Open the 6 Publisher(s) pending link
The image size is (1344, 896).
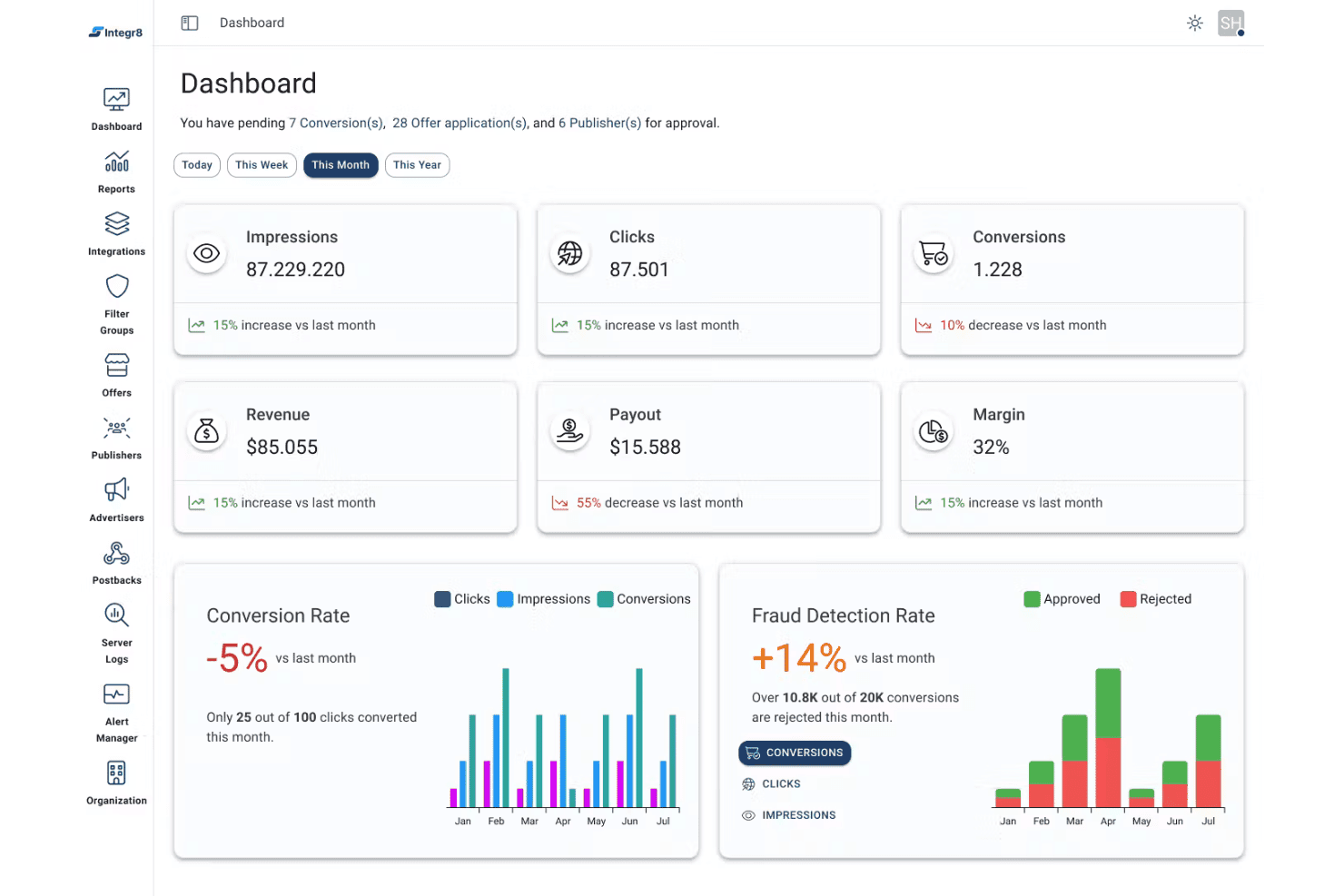[x=599, y=123]
